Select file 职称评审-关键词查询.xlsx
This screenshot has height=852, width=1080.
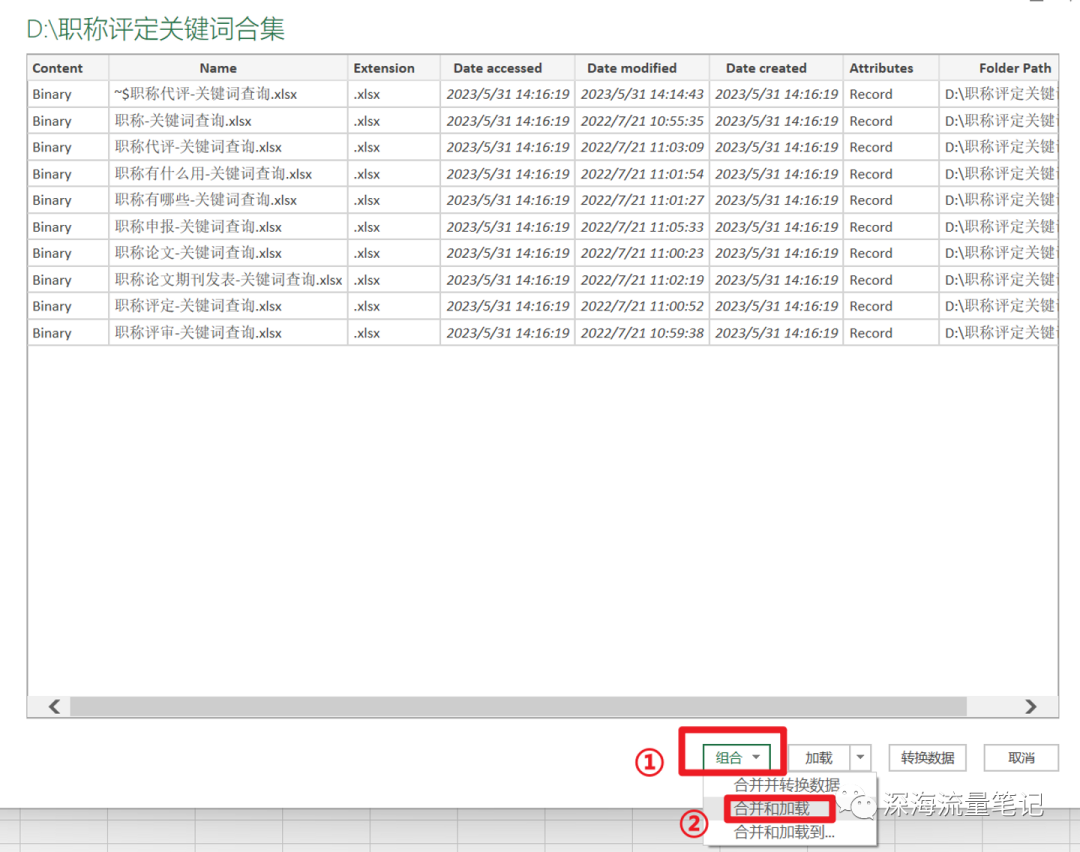[x=198, y=333]
